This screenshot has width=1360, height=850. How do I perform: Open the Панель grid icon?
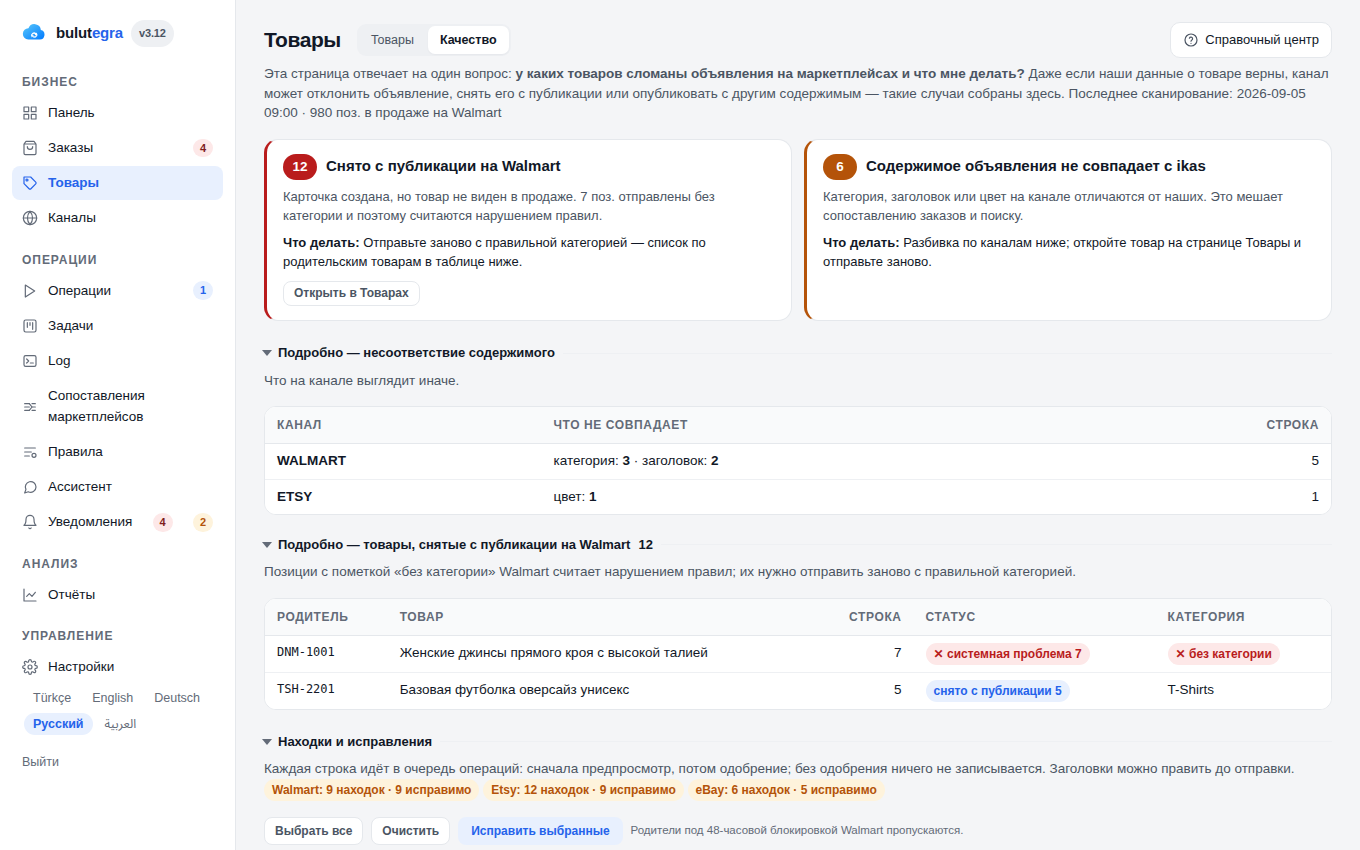pyautogui.click(x=30, y=113)
